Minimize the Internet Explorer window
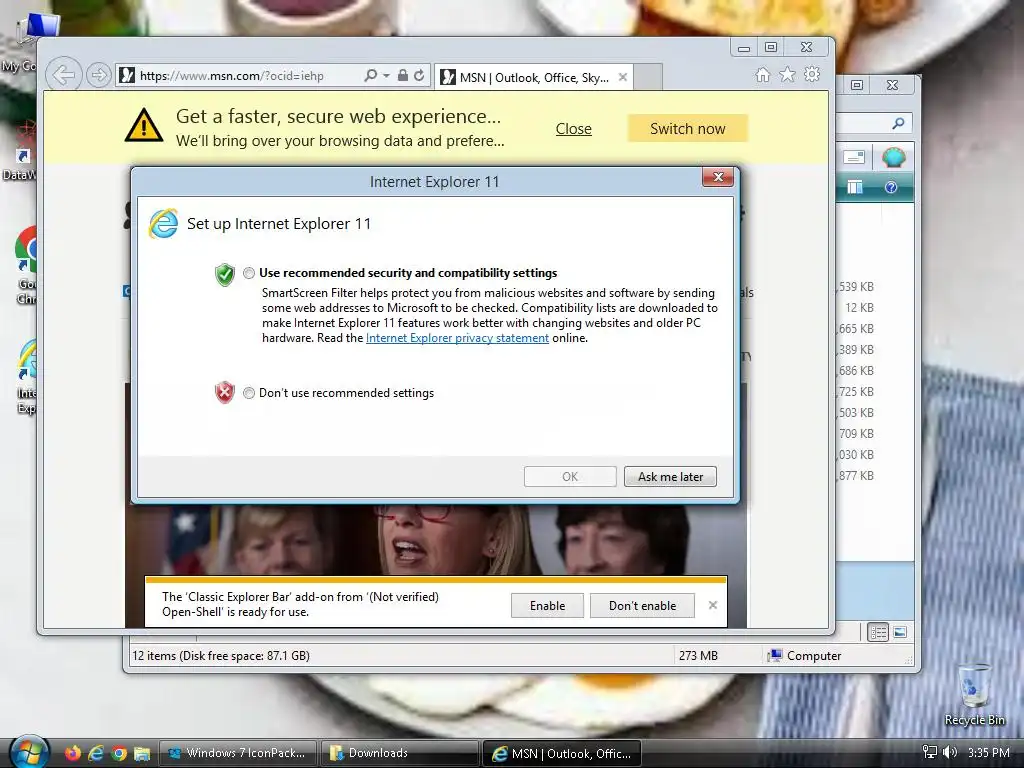 coord(744,47)
